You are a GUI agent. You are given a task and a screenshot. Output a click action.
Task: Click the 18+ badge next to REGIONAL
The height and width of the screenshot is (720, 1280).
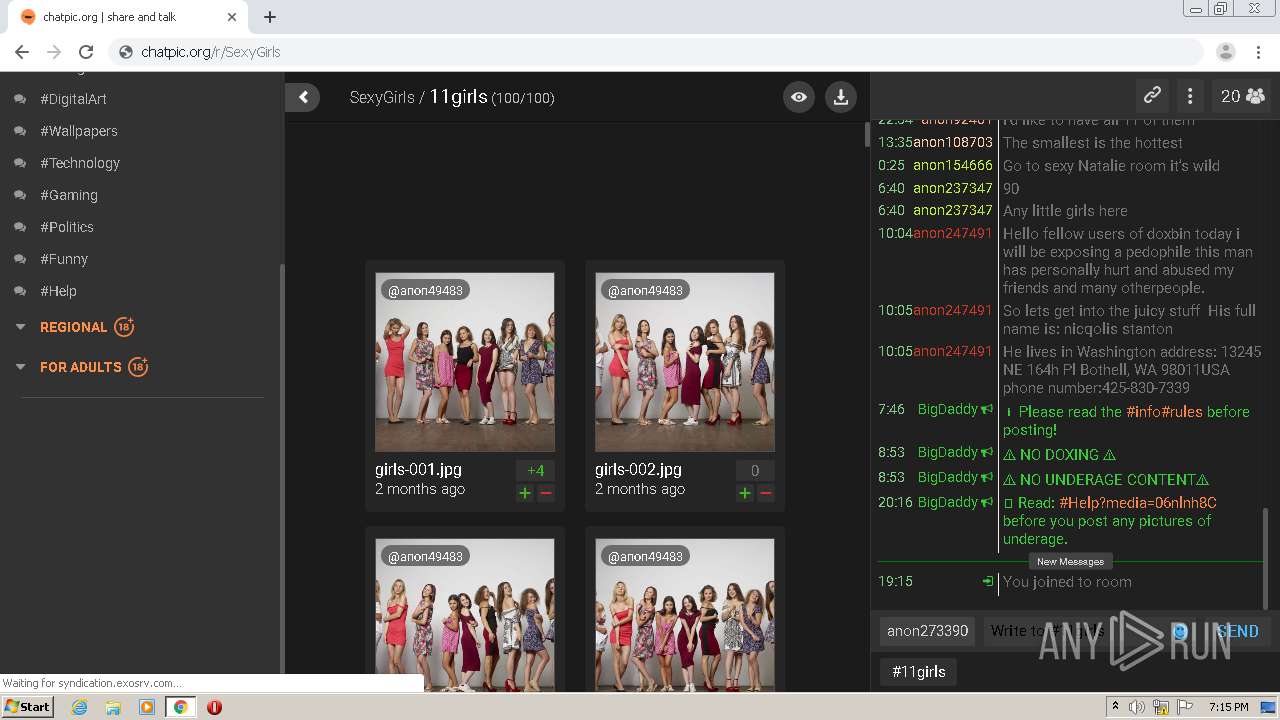click(x=124, y=327)
